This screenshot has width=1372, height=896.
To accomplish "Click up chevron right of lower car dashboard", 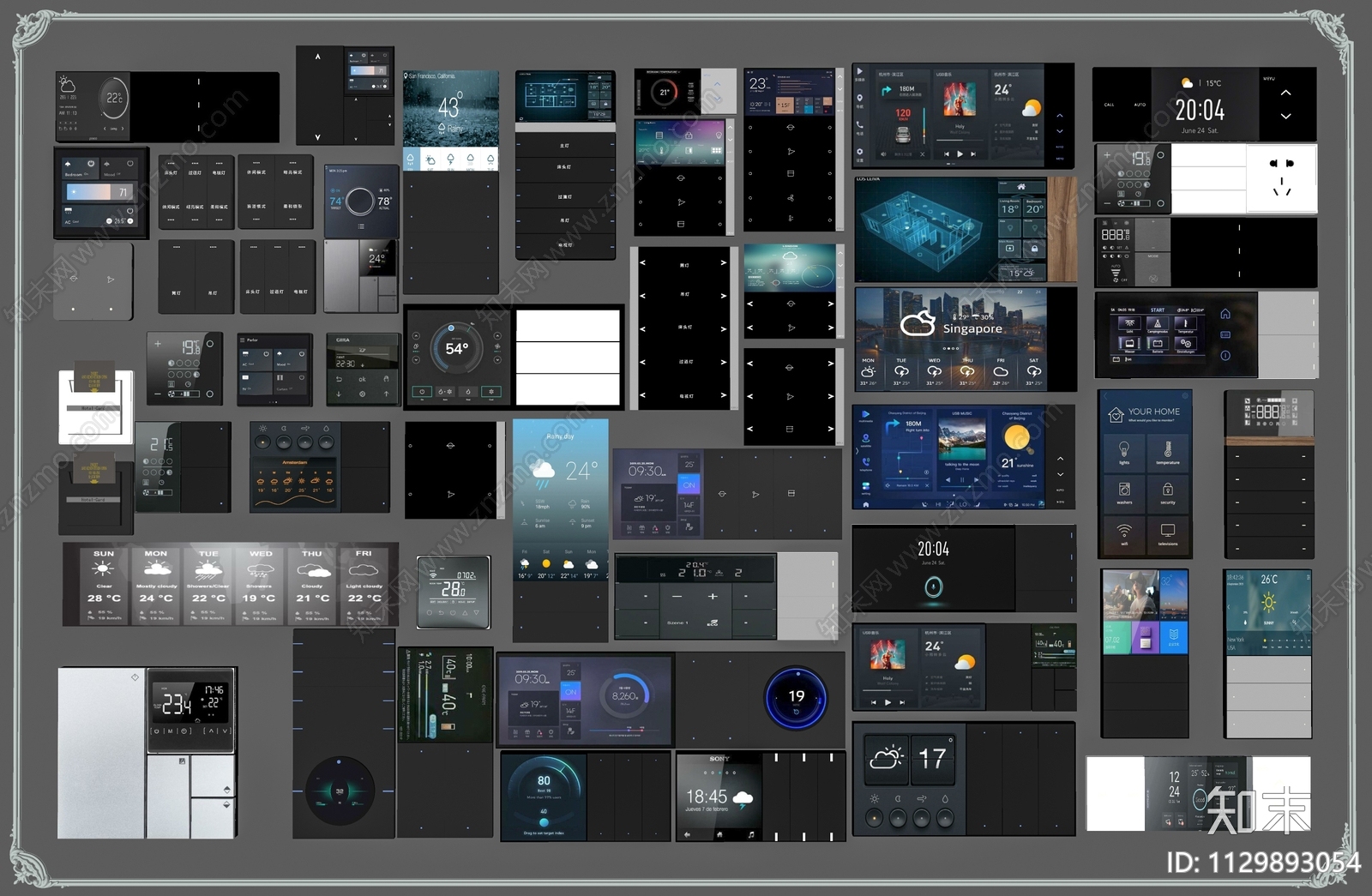I will click(x=1060, y=459).
